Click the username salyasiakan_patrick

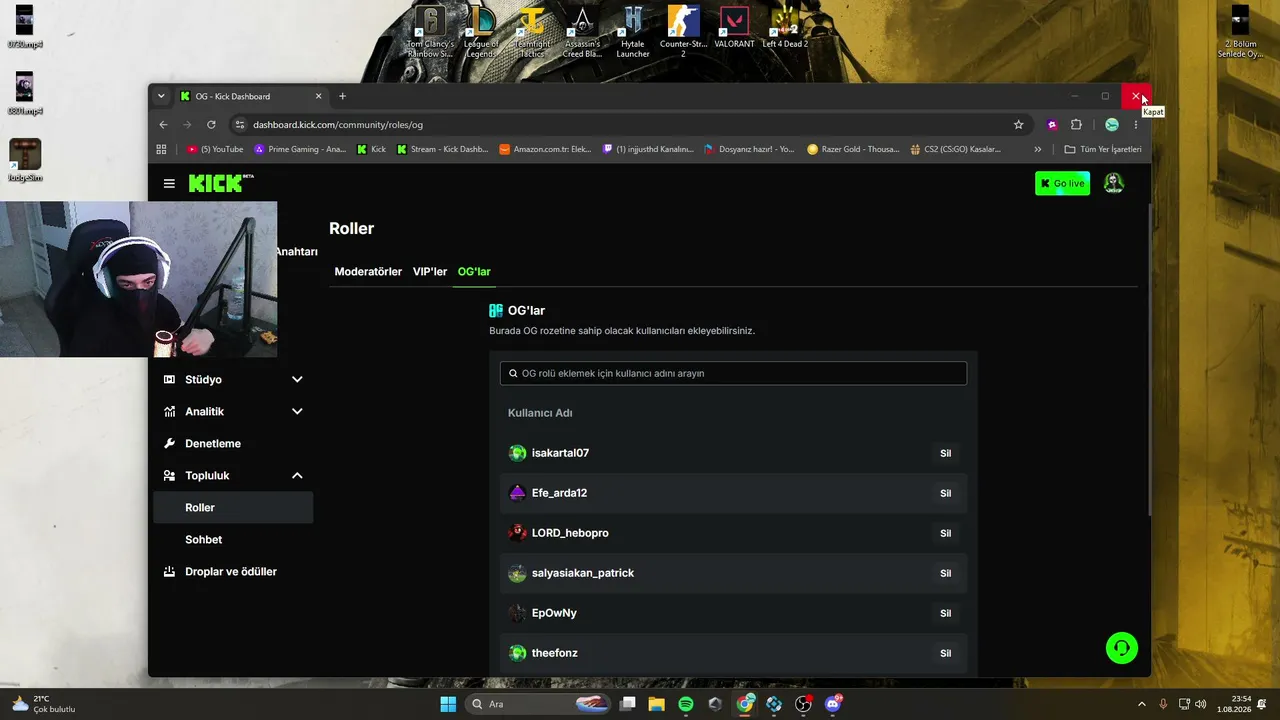coord(583,573)
